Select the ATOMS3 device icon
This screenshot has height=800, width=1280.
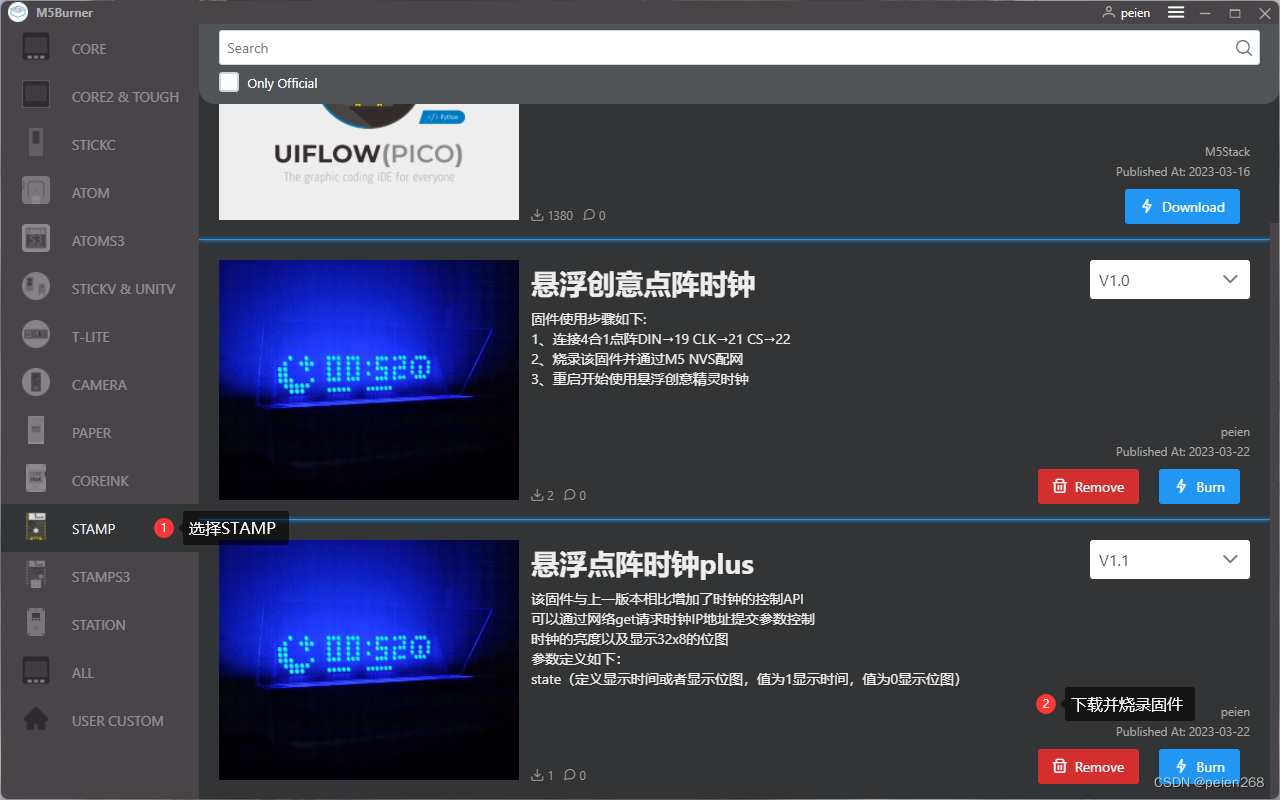pyautogui.click(x=37, y=240)
